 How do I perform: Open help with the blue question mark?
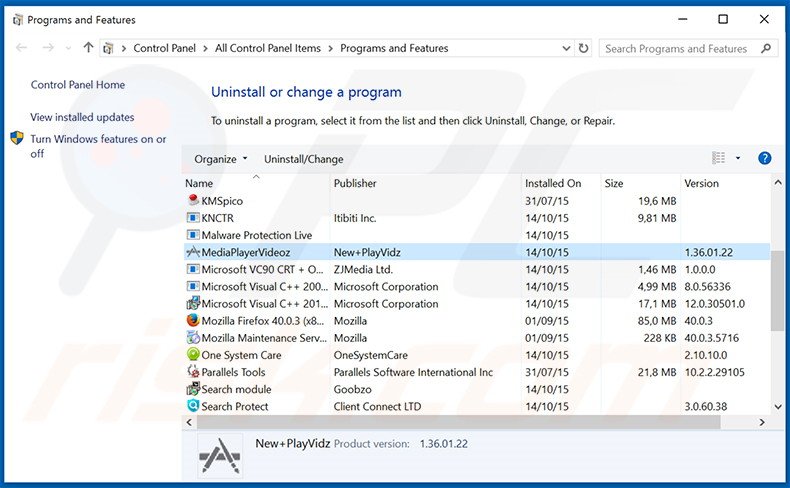coord(764,158)
